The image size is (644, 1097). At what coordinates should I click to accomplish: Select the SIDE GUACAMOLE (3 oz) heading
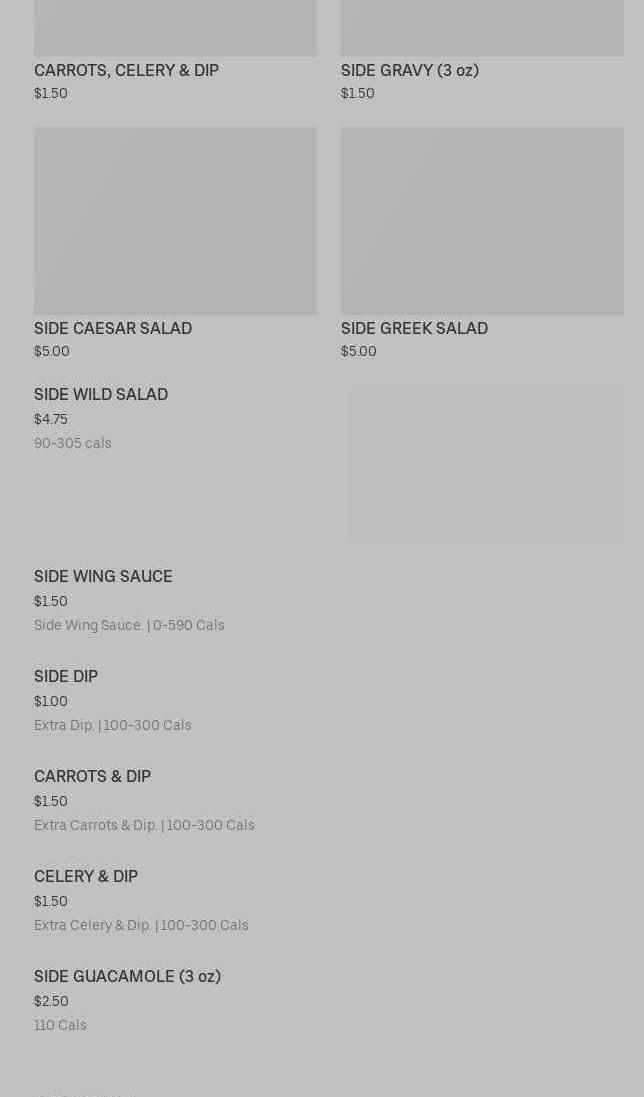(x=127, y=976)
